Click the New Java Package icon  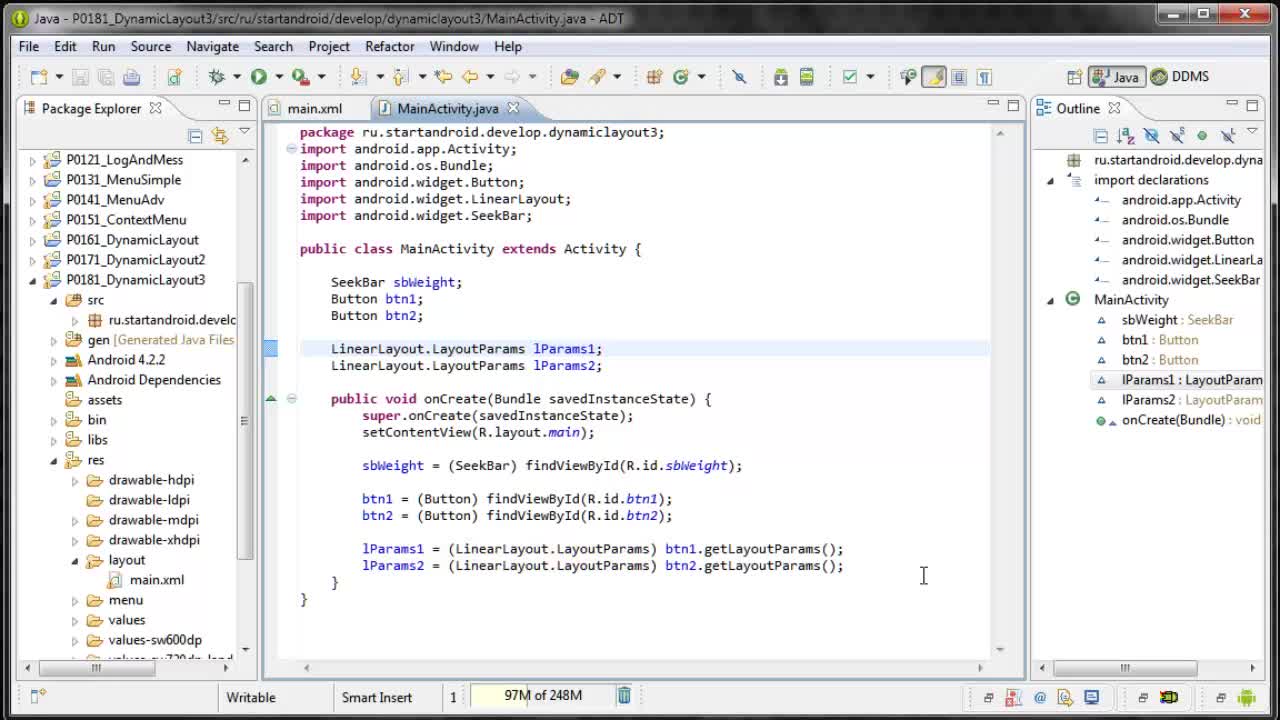[654, 77]
